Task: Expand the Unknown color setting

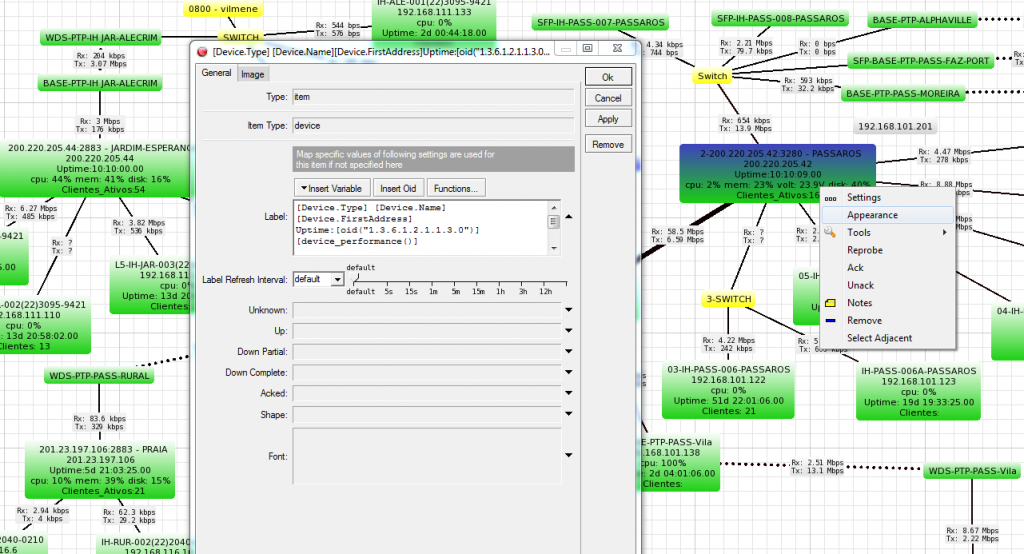Action: pyautogui.click(x=568, y=311)
